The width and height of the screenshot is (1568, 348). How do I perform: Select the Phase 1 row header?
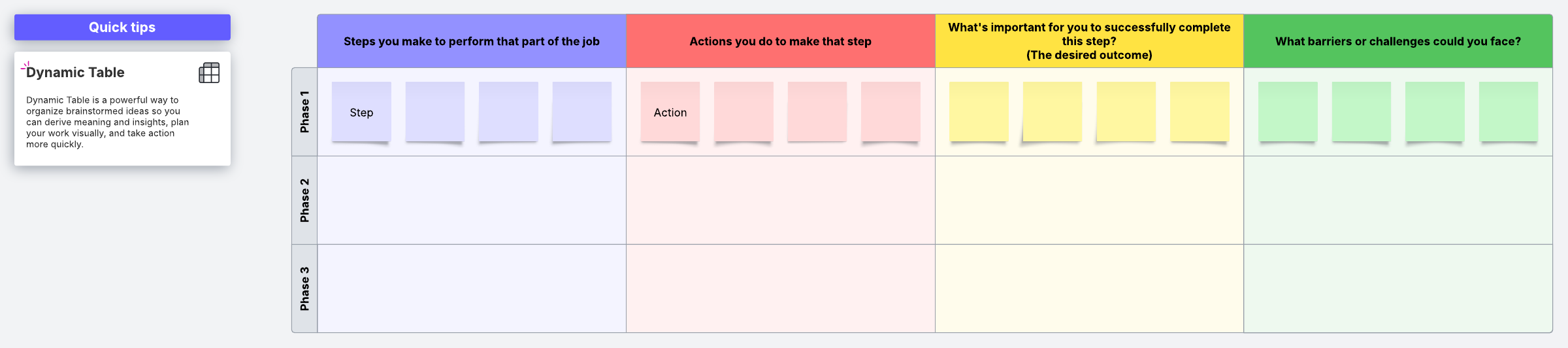coord(304,112)
